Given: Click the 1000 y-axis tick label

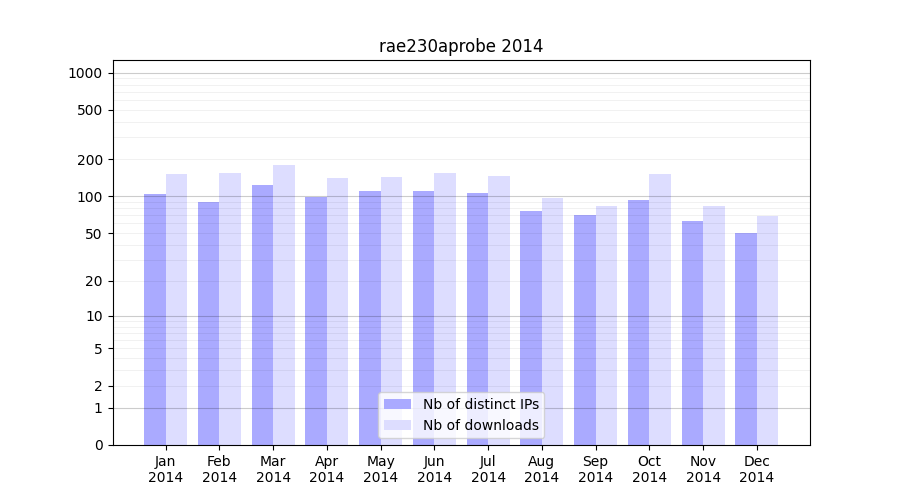Looking at the screenshot, I should (x=85, y=73).
